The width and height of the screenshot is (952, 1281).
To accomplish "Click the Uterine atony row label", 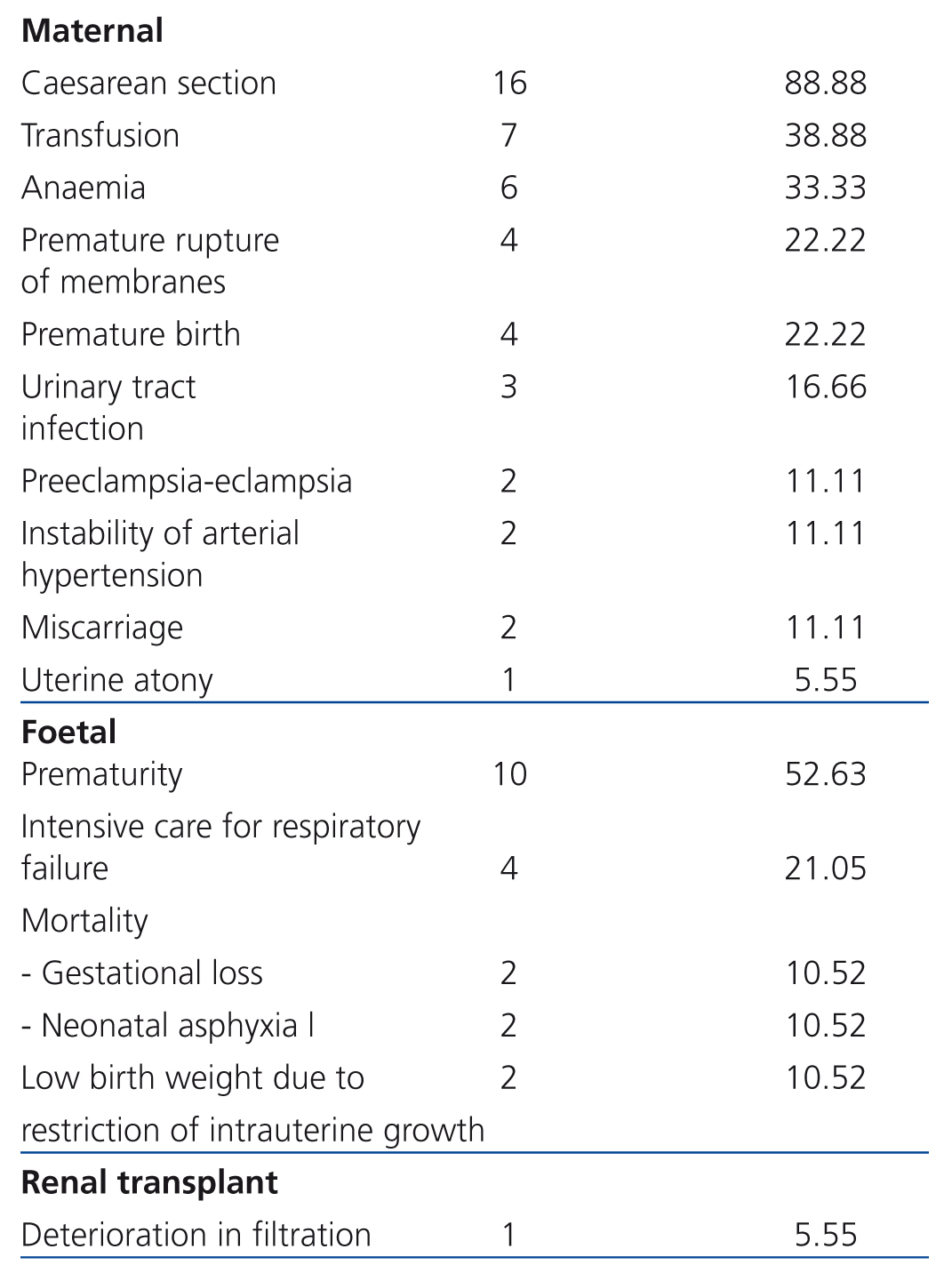I will tap(117, 681).
